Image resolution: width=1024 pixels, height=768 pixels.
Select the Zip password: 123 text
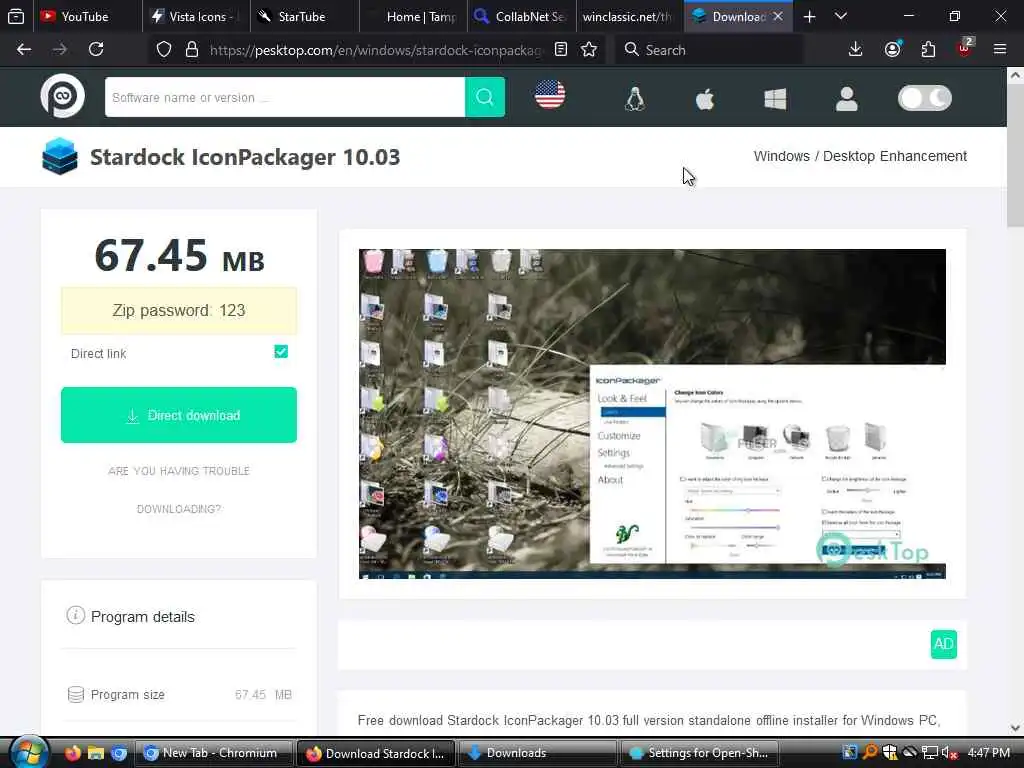[x=179, y=310]
